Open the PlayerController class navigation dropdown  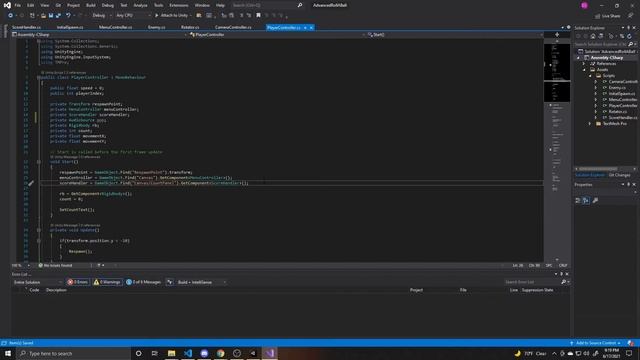click(277, 35)
